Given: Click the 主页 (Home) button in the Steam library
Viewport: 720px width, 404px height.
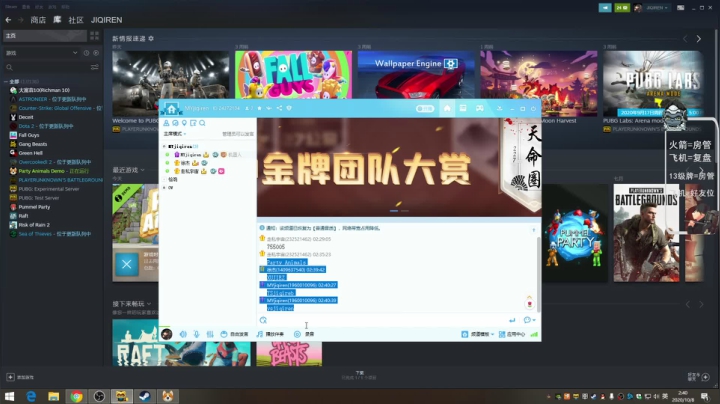Looking at the screenshot, I should coord(45,35).
